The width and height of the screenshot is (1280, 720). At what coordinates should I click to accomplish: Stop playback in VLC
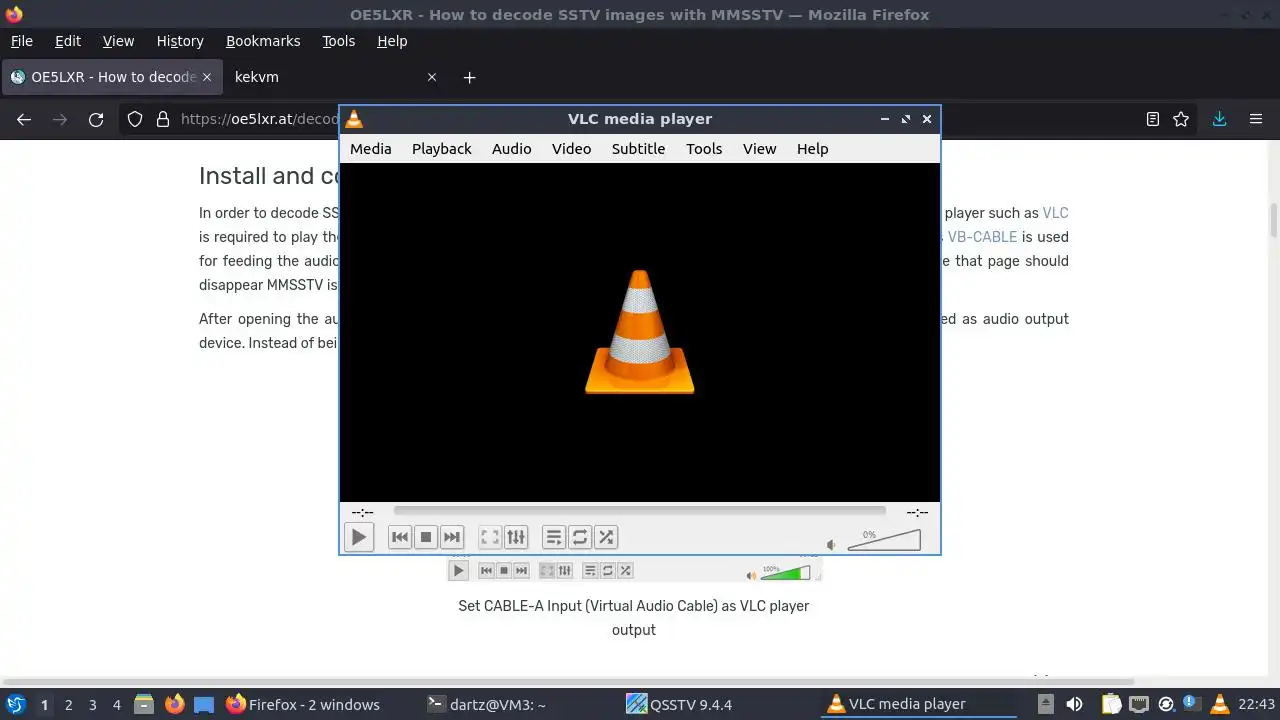pos(426,537)
